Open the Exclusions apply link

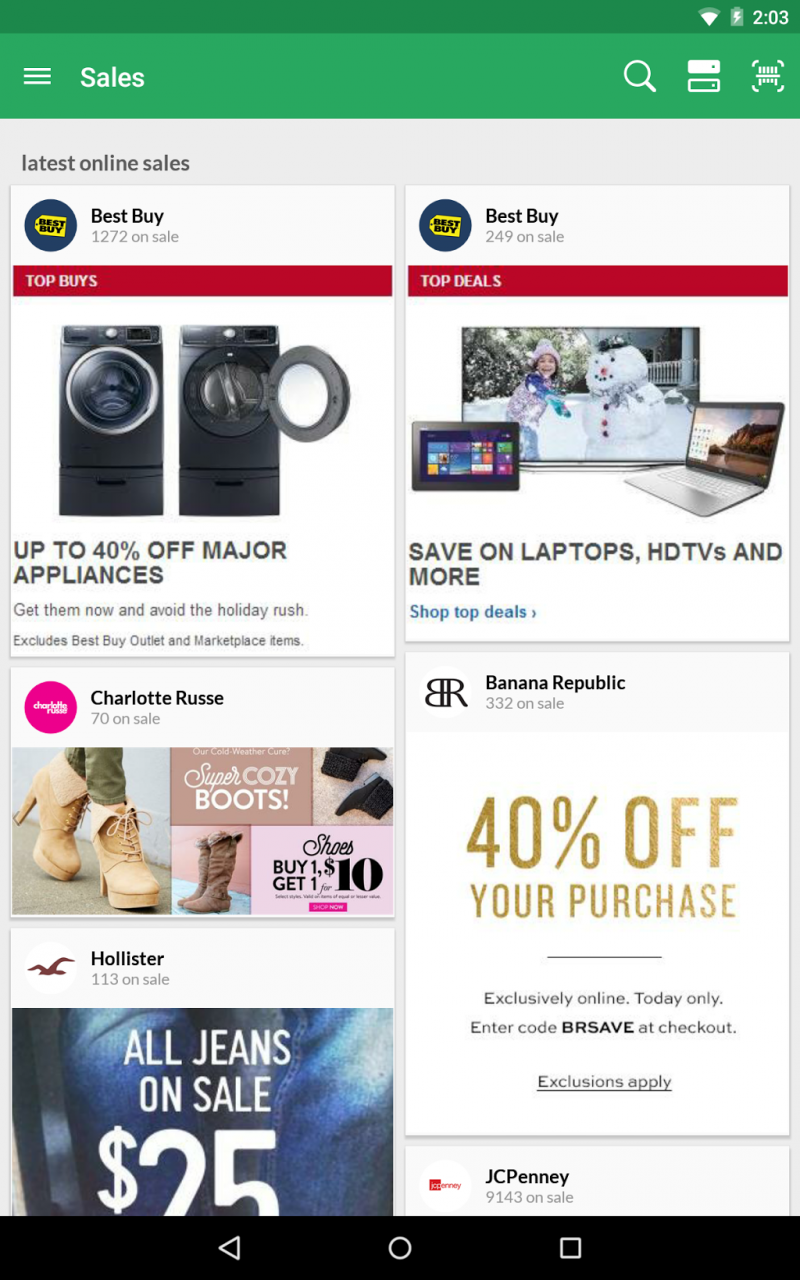coord(604,1082)
